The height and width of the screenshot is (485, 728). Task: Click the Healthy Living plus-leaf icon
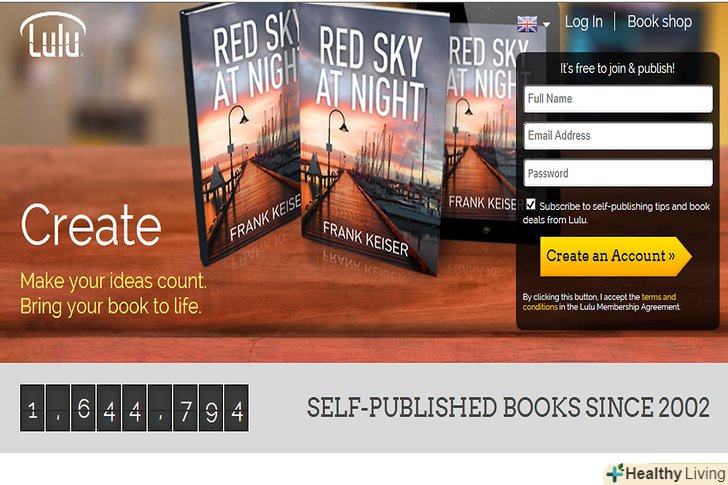coord(615,473)
